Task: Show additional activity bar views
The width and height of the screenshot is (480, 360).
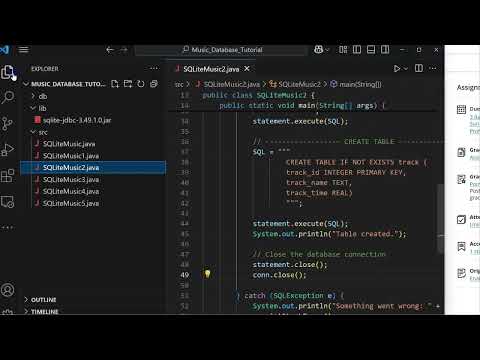Action: 7,227
